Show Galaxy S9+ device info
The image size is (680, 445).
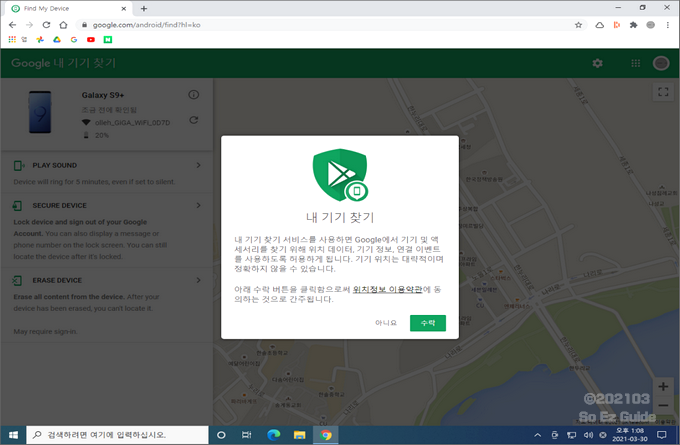click(x=194, y=95)
